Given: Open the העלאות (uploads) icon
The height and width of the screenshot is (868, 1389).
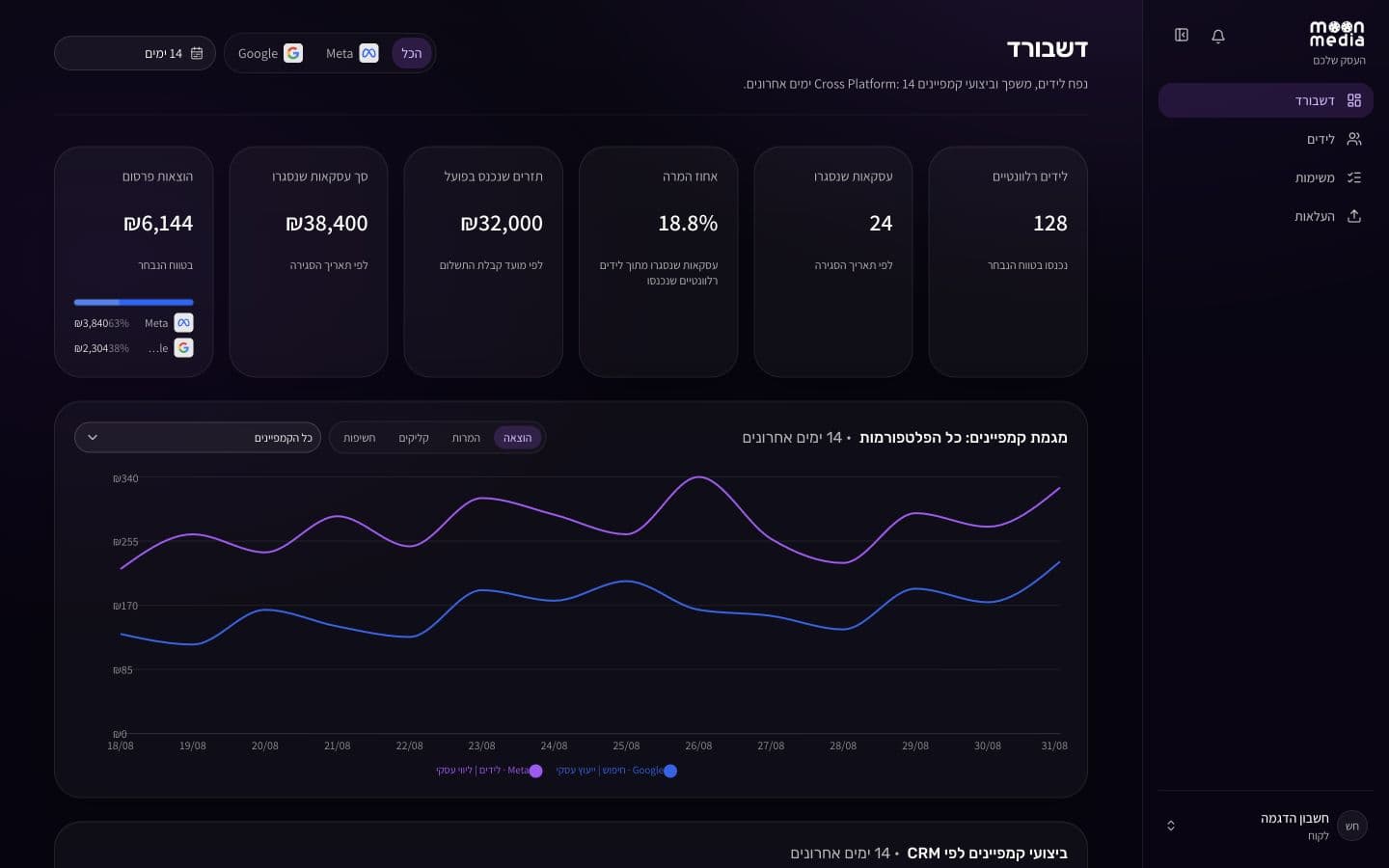Looking at the screenshot, I should pyautogui.click(x=1354, y=216).
